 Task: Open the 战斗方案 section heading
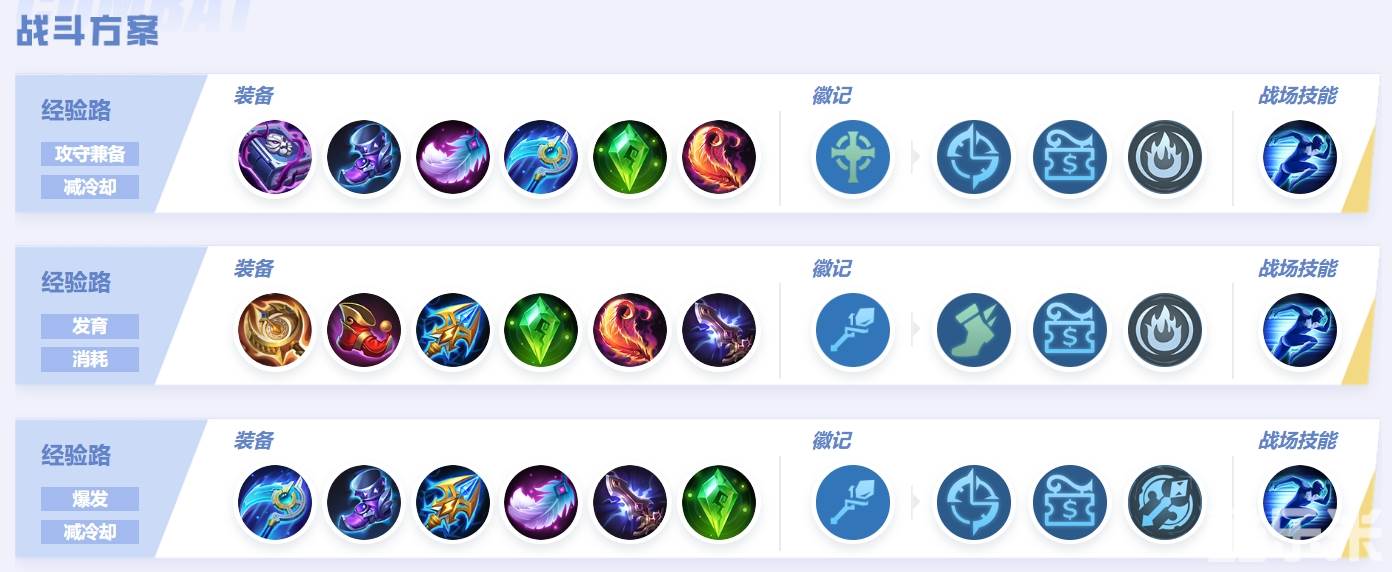[x=87, y=31]
